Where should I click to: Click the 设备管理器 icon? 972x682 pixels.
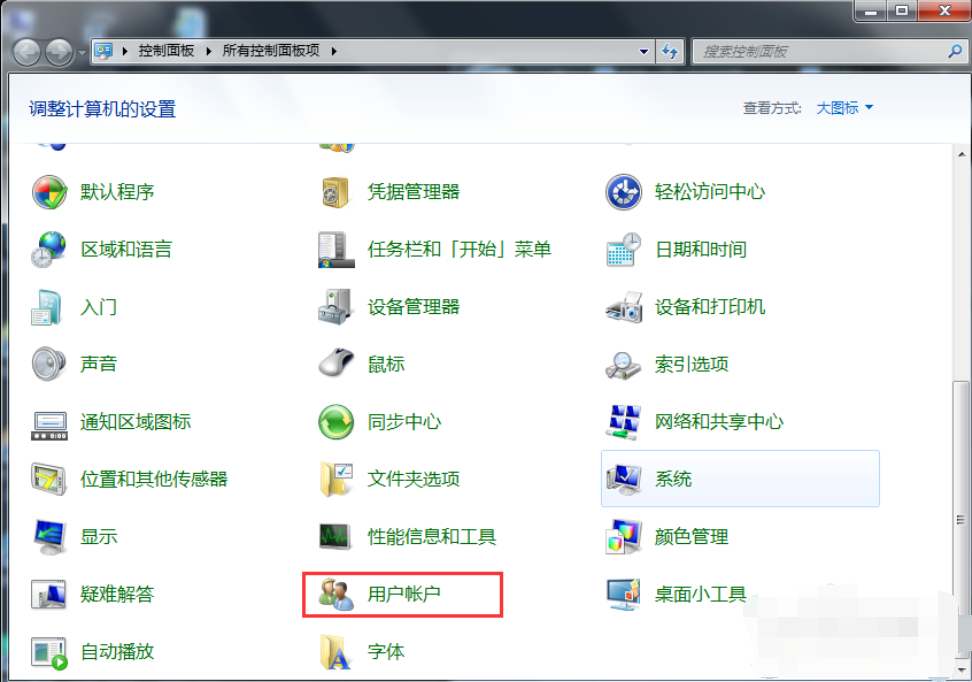pos(334,307)
